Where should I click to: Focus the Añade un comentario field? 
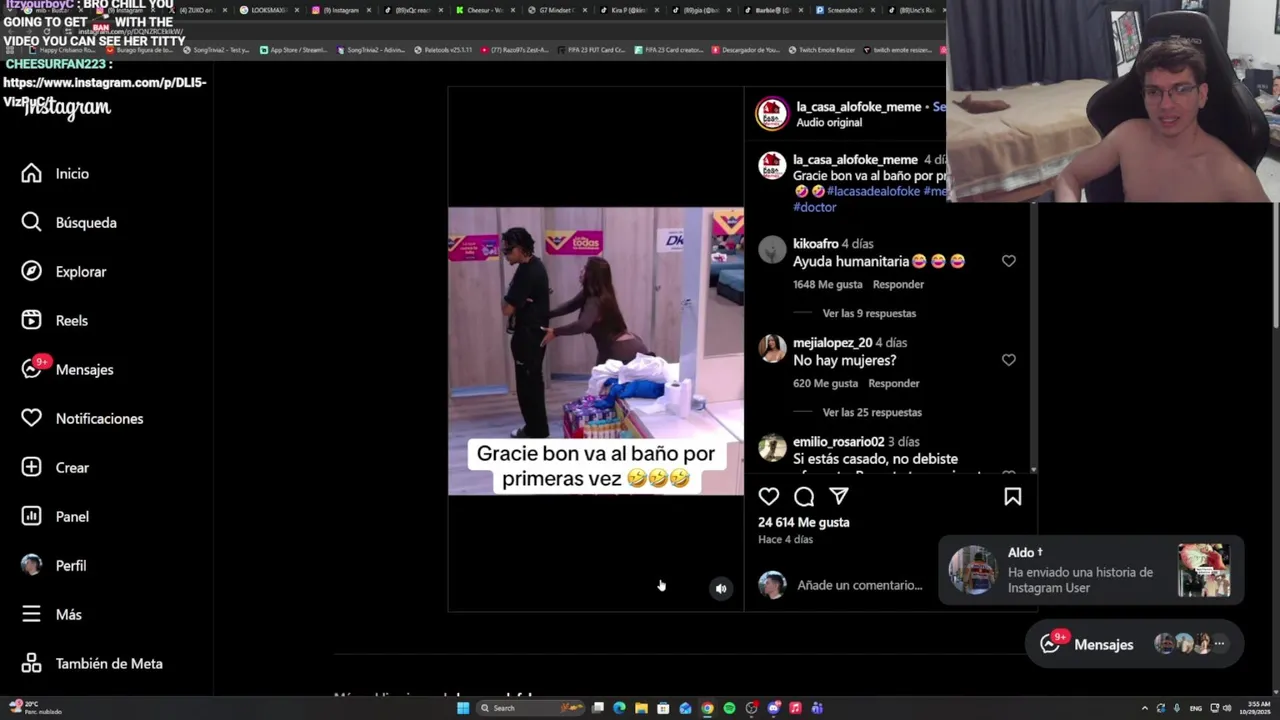[x=860, y=585]
